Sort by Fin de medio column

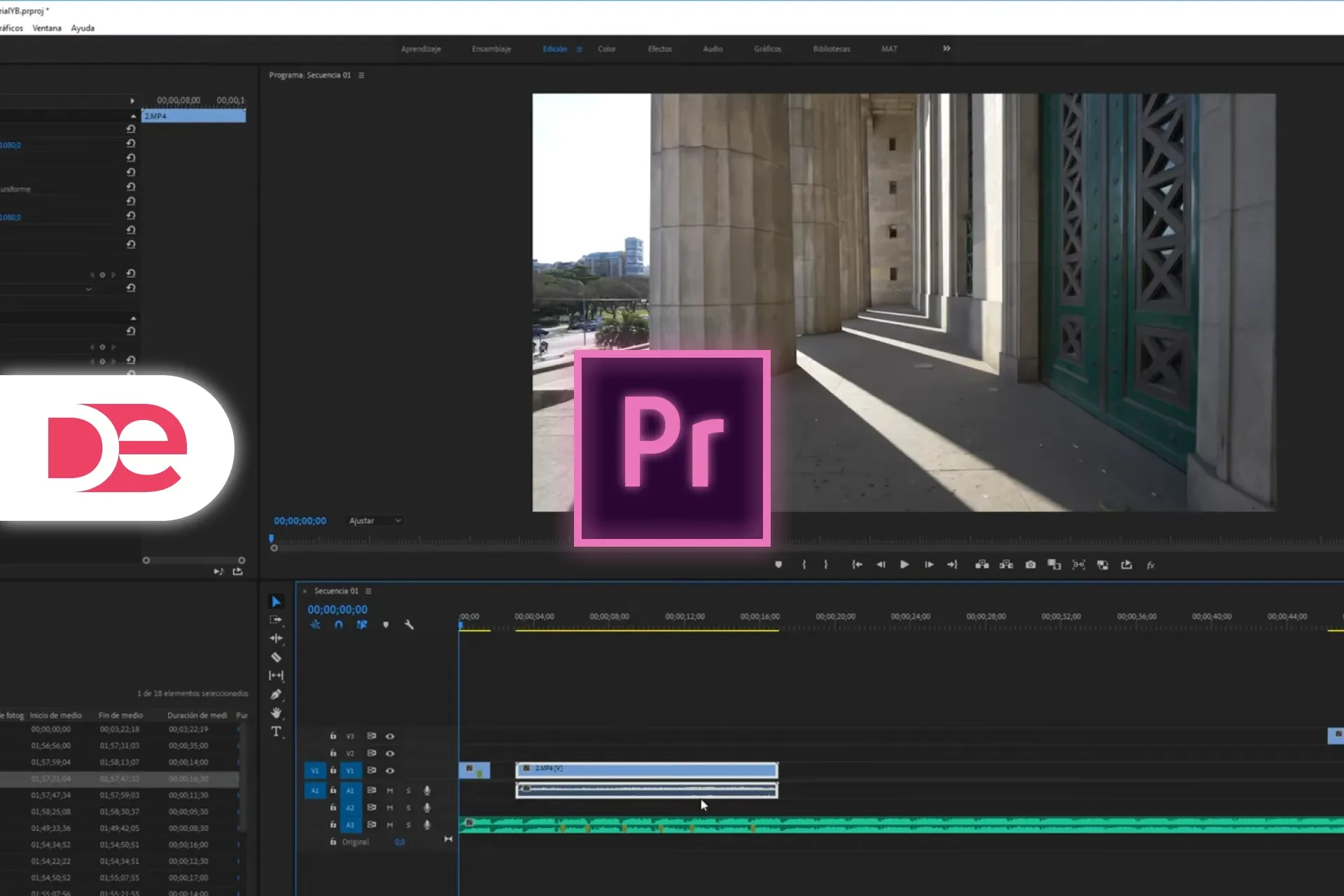(120, 715)
